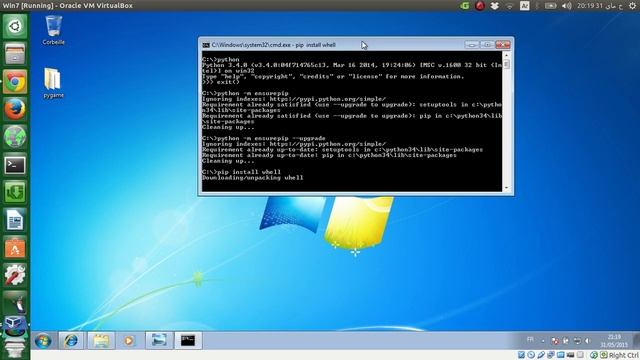Click the 'Downloading/unpacking whell' output line

pyautogui.click(x=253, y=178)
